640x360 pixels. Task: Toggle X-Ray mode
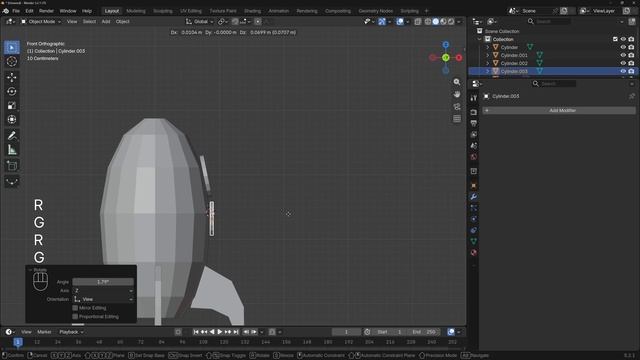click(x=418, y=22)
